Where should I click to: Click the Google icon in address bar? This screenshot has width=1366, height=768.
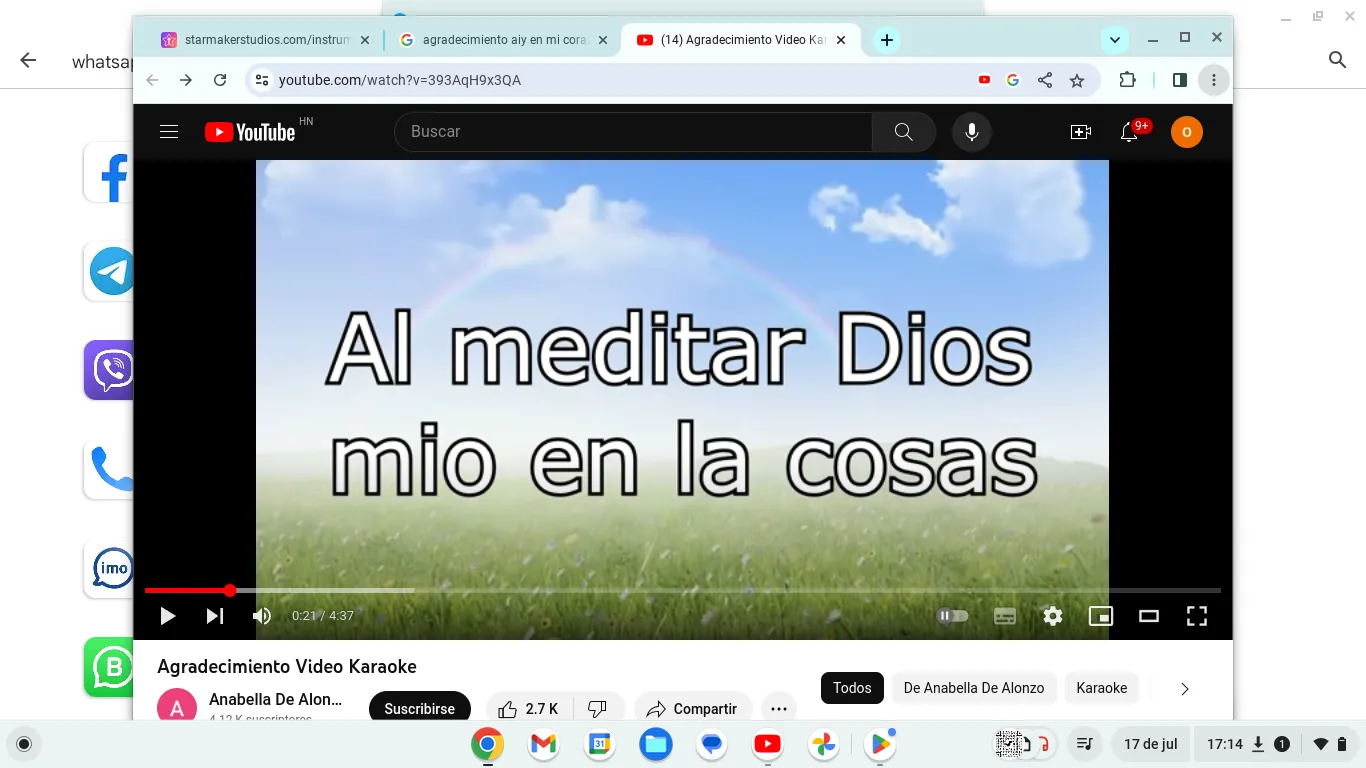click(1013, 80)
